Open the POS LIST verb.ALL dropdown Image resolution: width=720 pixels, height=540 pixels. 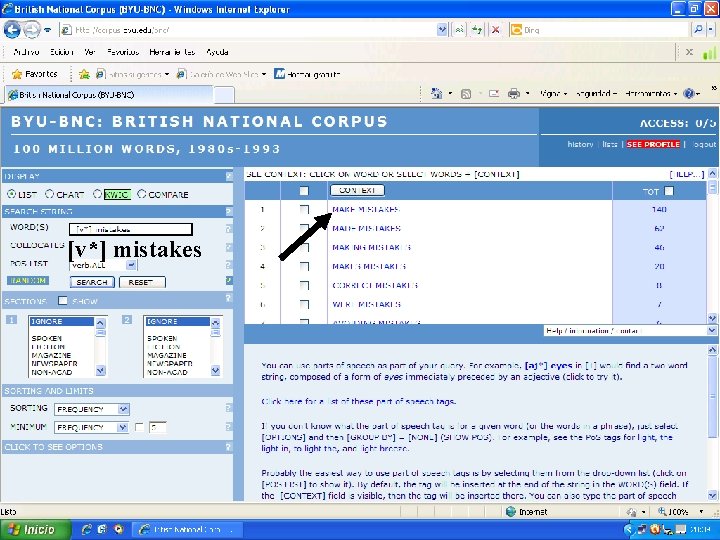point(131,265)
